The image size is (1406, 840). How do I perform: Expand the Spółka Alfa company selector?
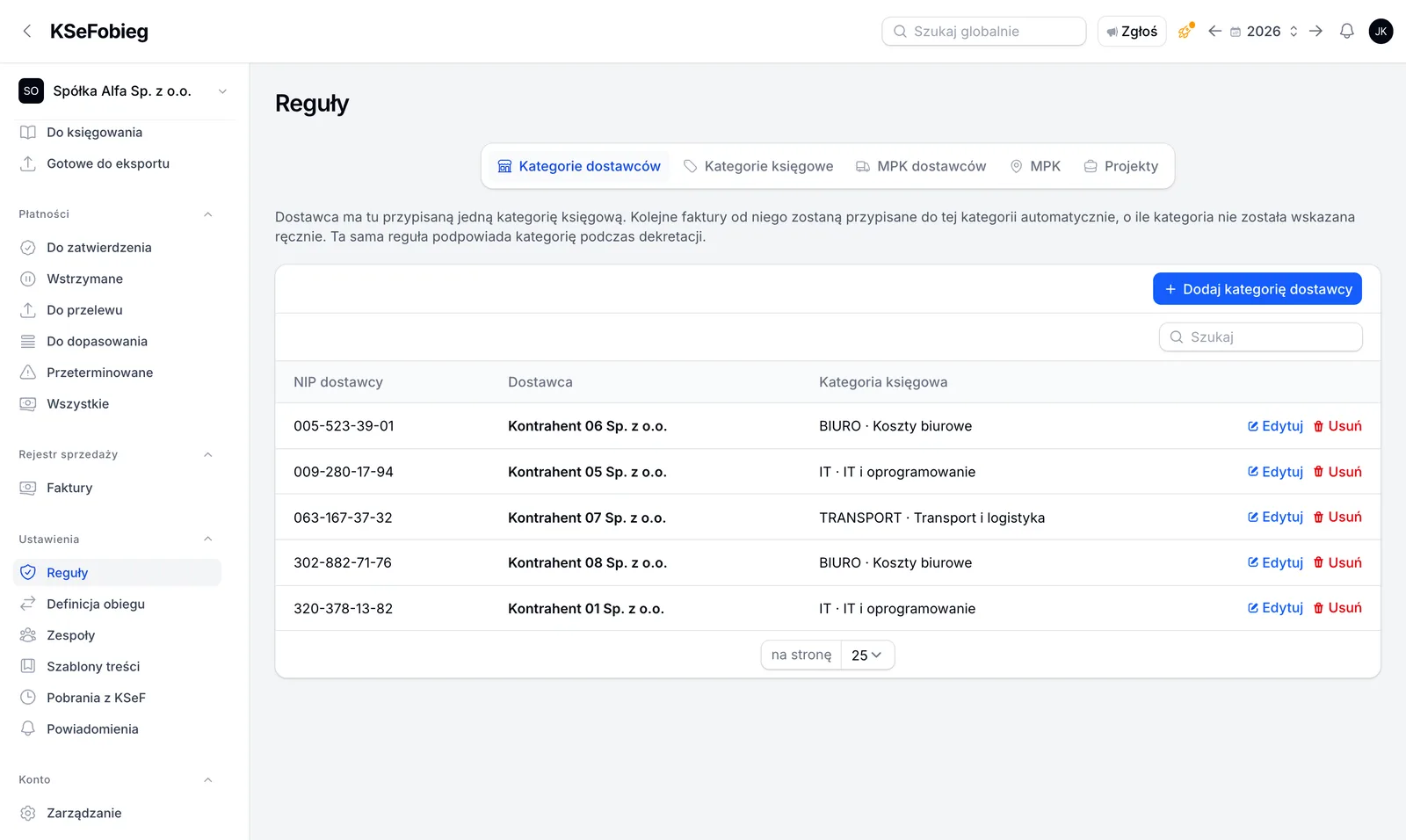click(124, 91)
